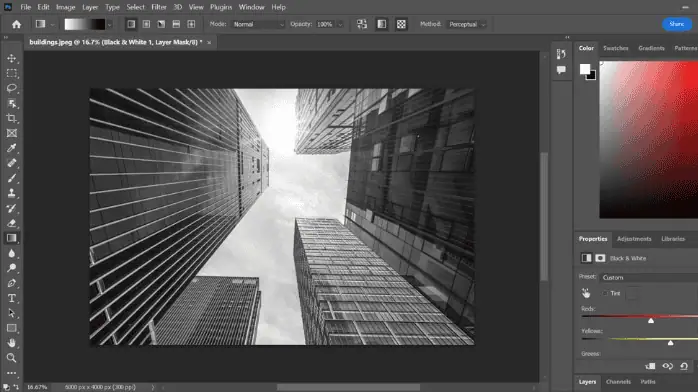Select the Gradient tool in toolbar
This screenshot has width=698, height=392.
(x=12, y=238)
